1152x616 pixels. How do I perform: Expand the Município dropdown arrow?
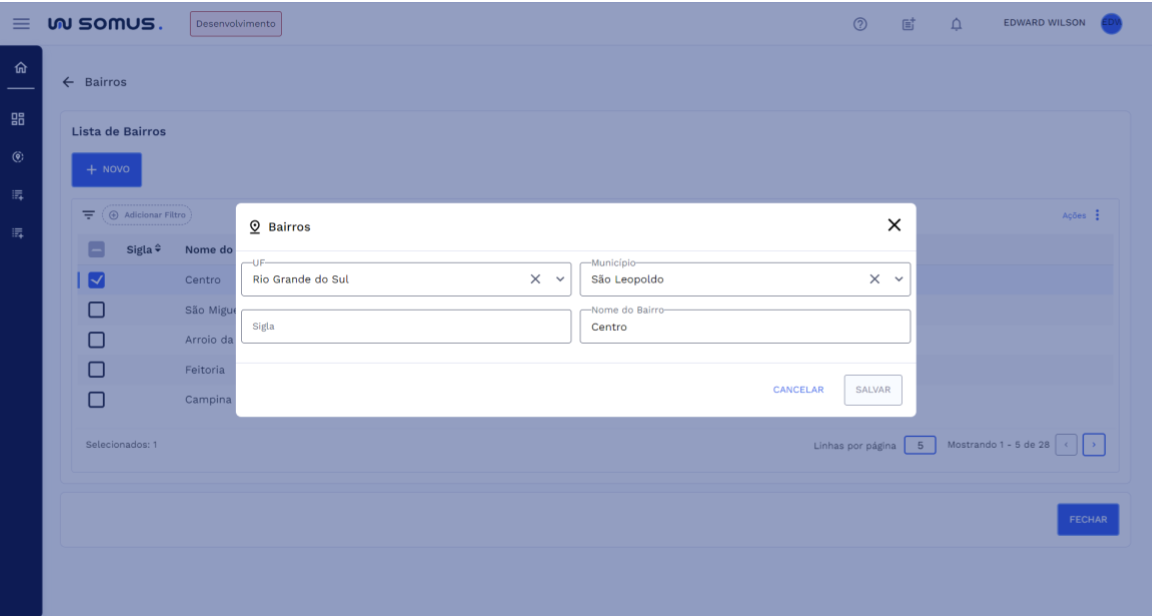pos(898,279)
